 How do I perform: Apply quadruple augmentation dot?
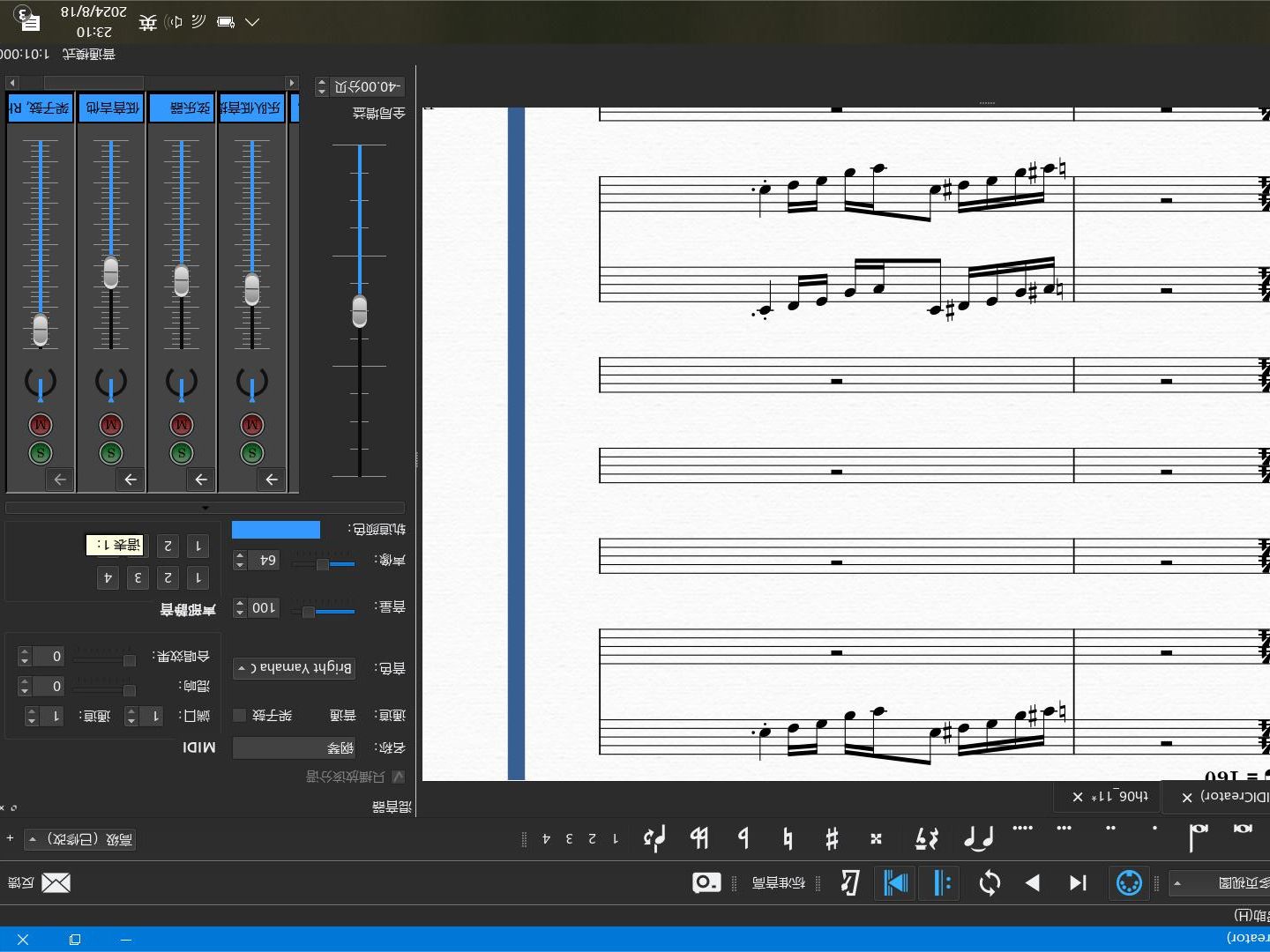[x=1022, y=829]
